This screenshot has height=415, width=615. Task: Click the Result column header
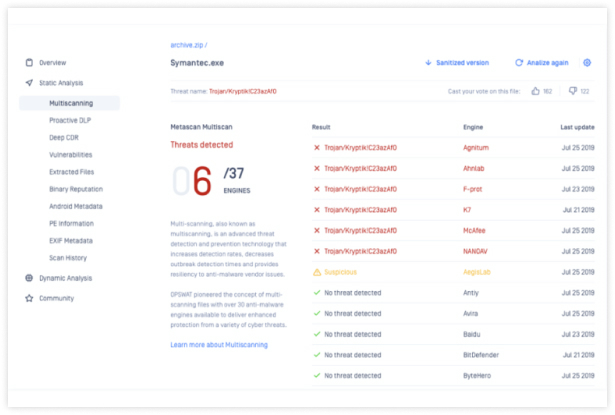tap(321, 127)
